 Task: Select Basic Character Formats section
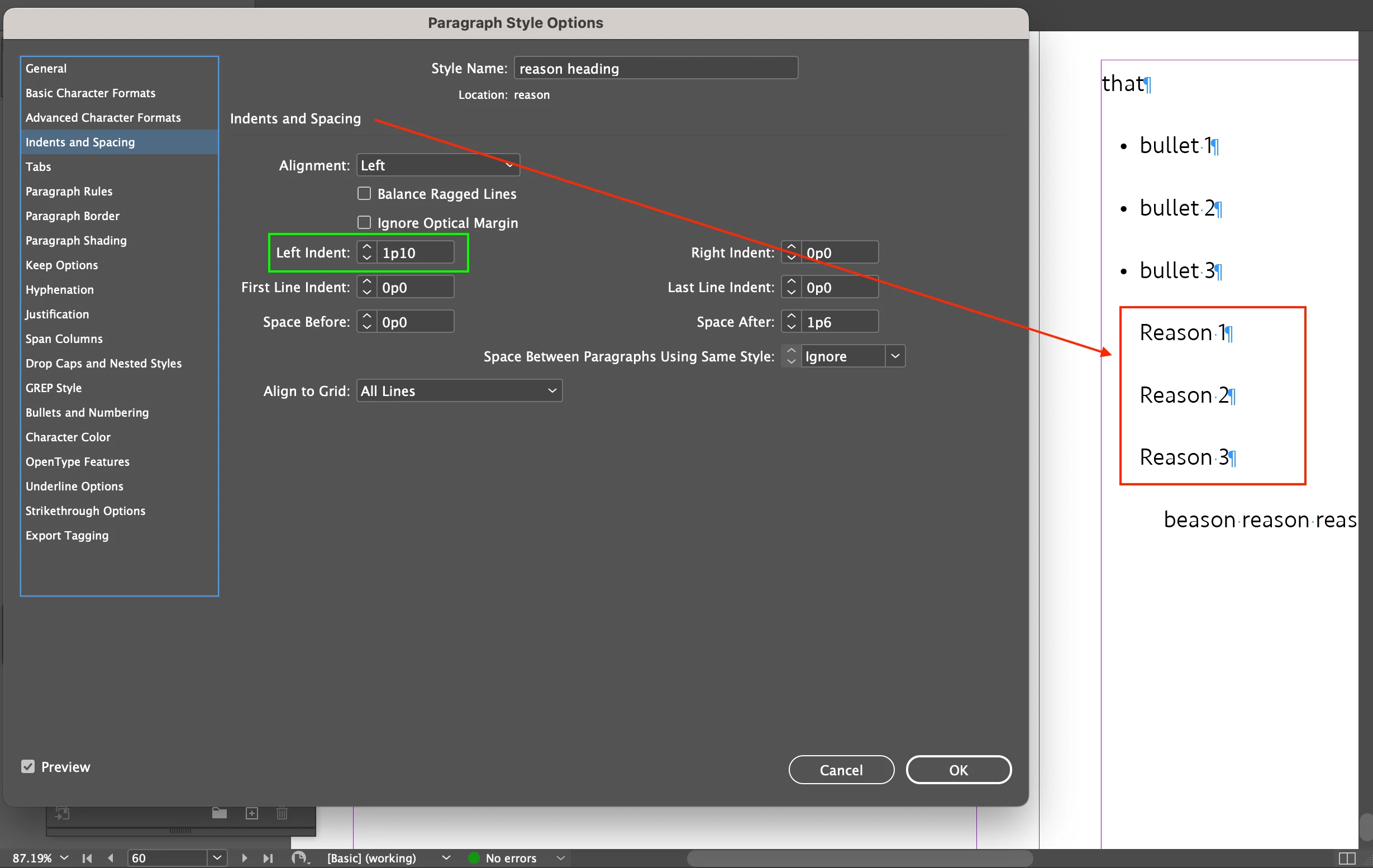(x=90, y=93)
